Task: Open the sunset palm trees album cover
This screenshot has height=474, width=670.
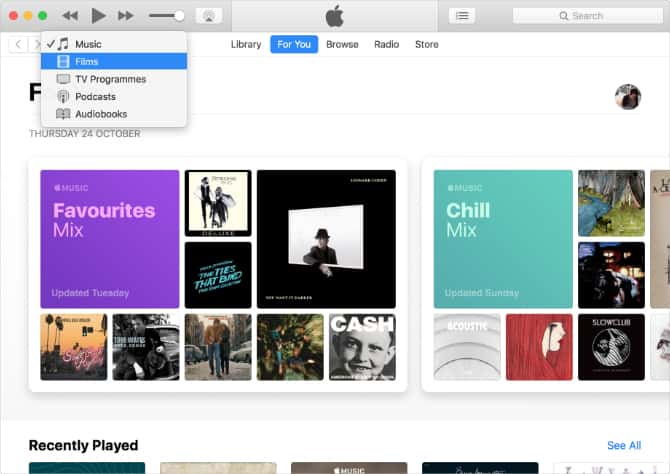Action: 74,347
